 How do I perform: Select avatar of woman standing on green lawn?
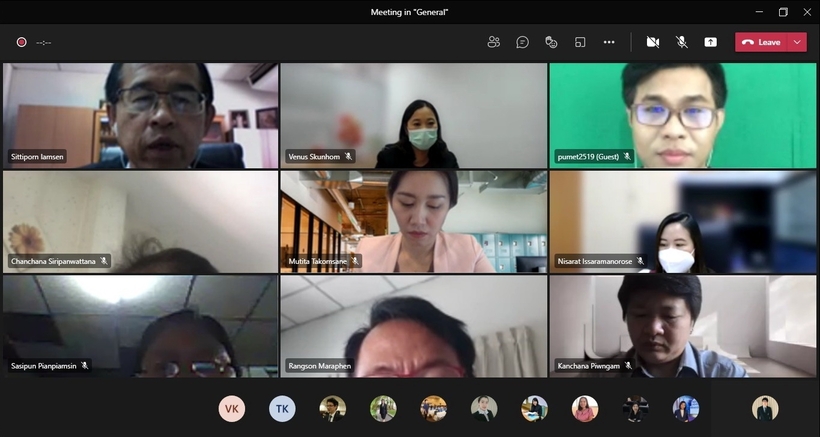[383, 408]
